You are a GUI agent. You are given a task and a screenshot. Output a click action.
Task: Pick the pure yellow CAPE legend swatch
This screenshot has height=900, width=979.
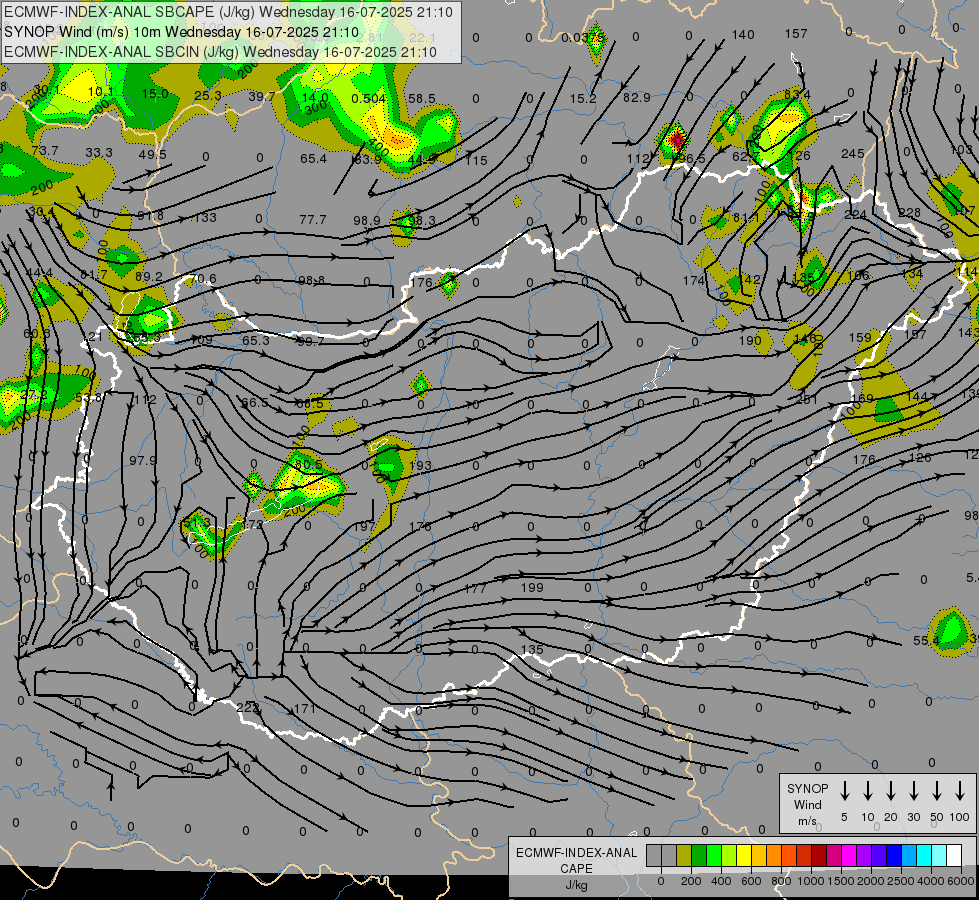pos(744,856)
